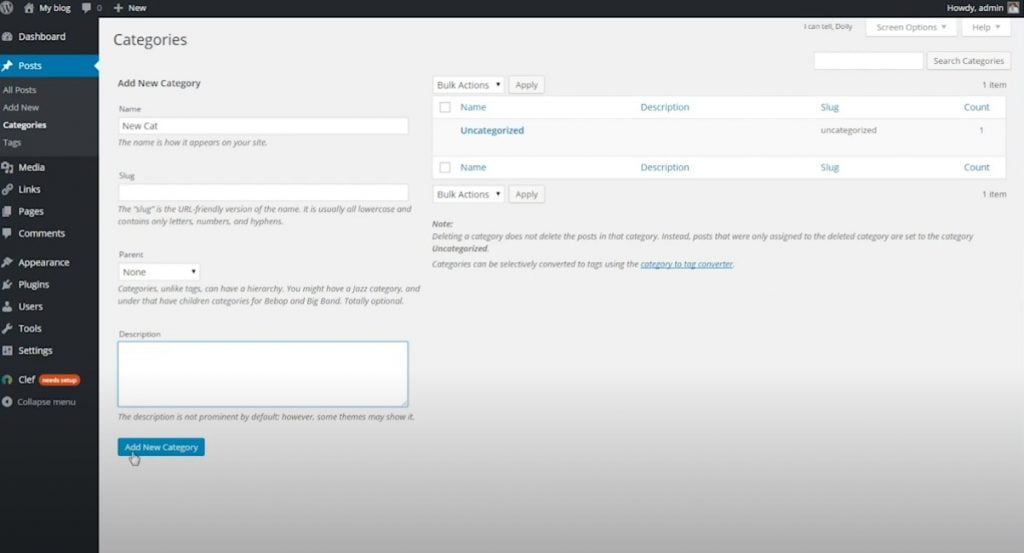The width and height of the screenshot is (1024, 553).
Task: Open the Parent category dropdown
Action: coord(159,272)
